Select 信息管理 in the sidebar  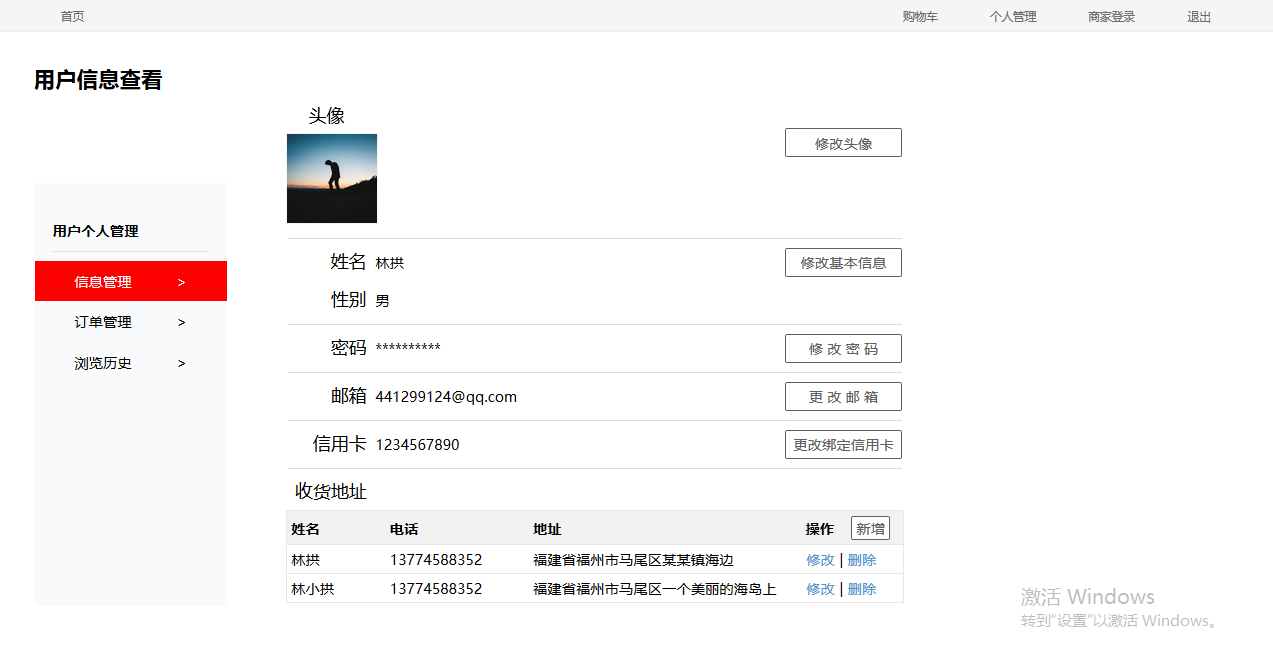tap(103, 282)
